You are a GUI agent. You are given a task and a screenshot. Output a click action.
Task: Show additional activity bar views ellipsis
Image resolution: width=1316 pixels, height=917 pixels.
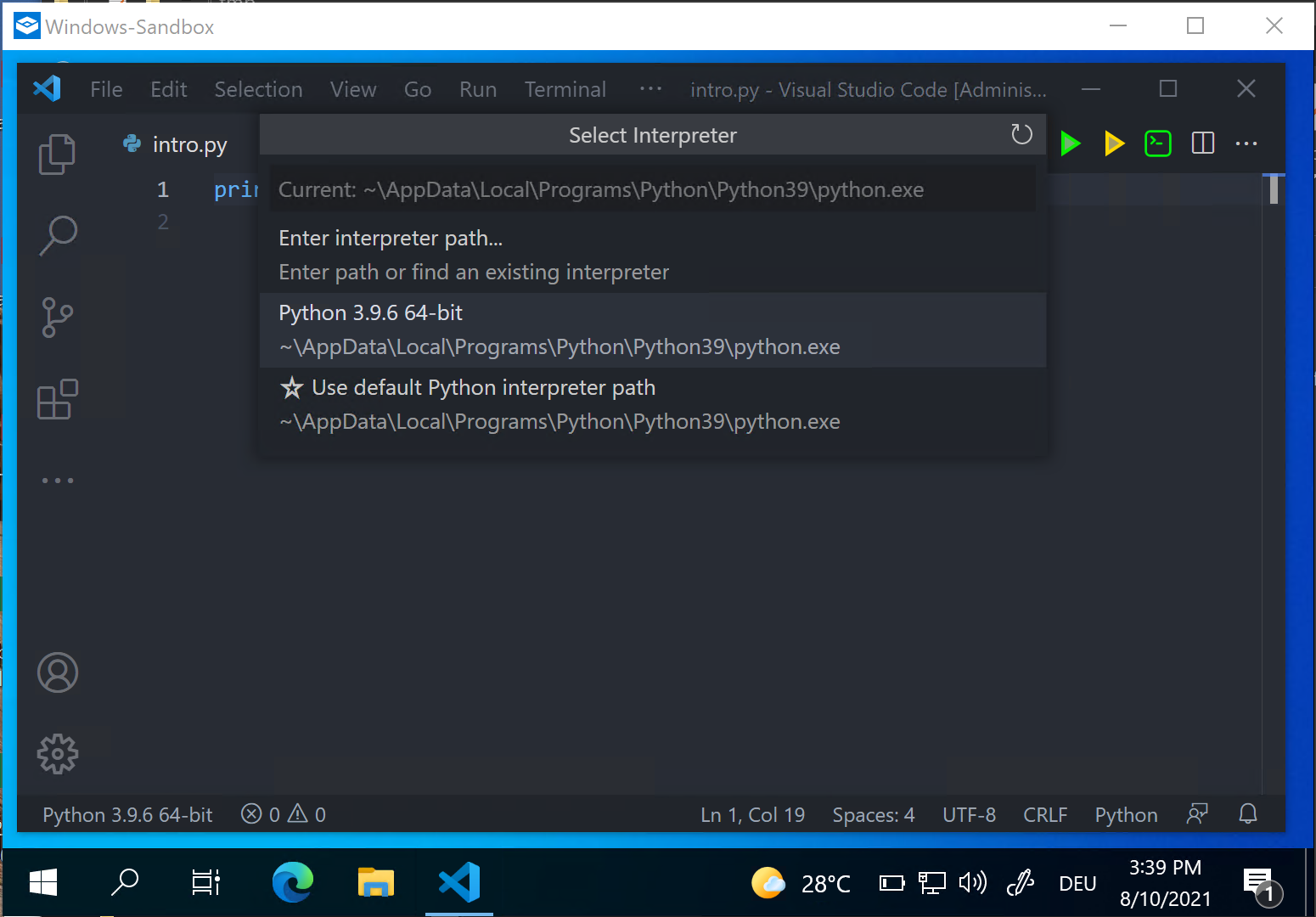pos(57,481)
